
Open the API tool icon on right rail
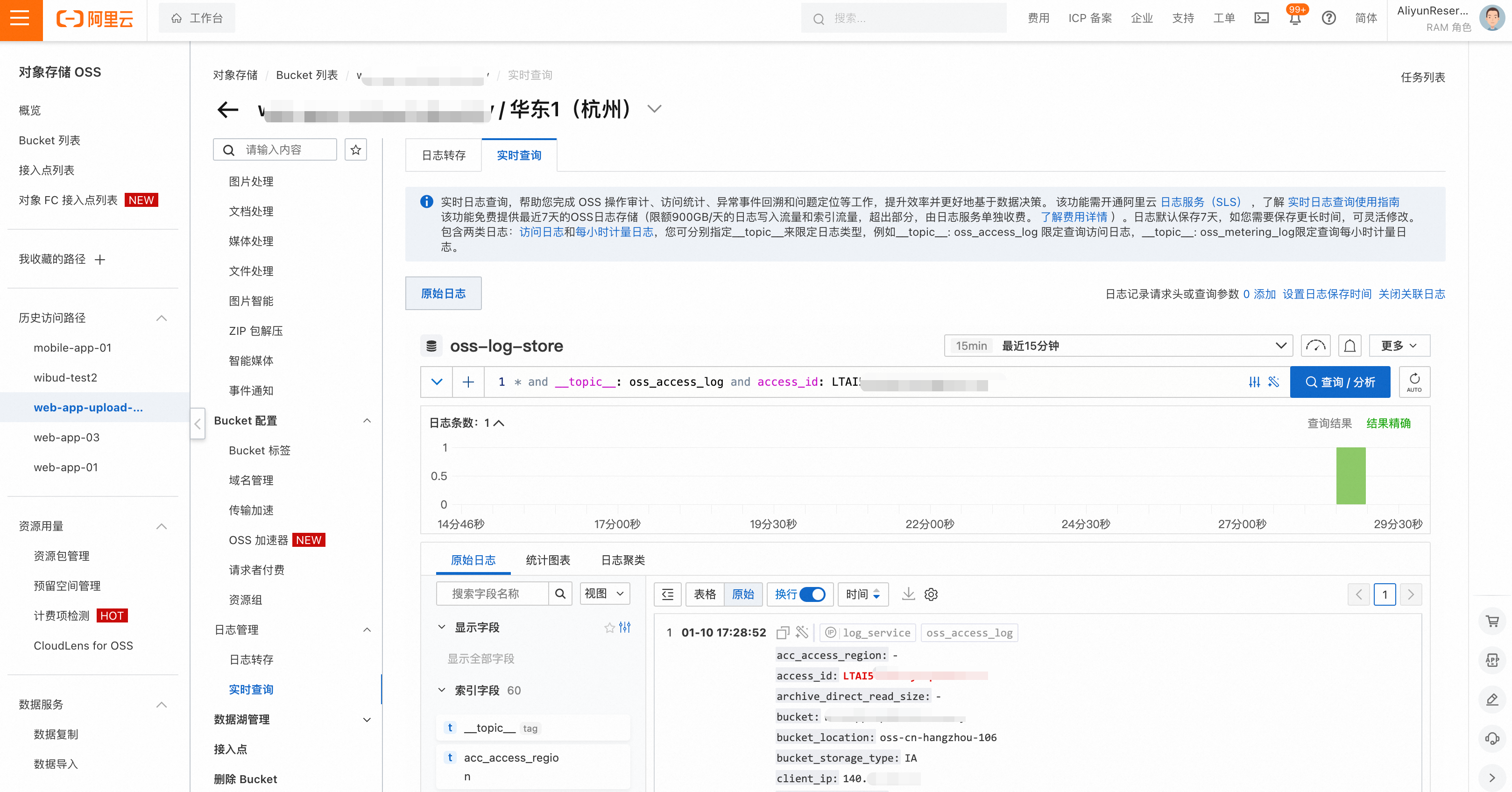pyautogui.click(x=1492, y=660)
